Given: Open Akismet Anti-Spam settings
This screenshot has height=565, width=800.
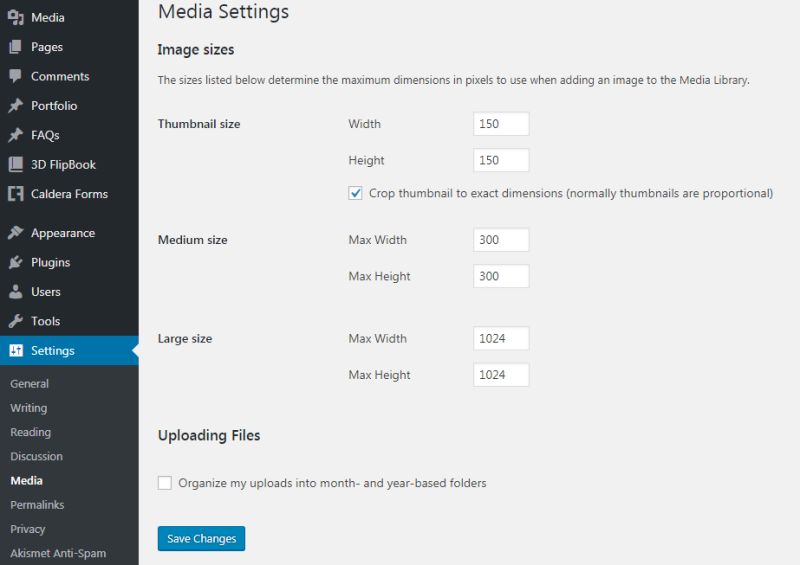Looking at the screenshot, I should pos(58,553).
